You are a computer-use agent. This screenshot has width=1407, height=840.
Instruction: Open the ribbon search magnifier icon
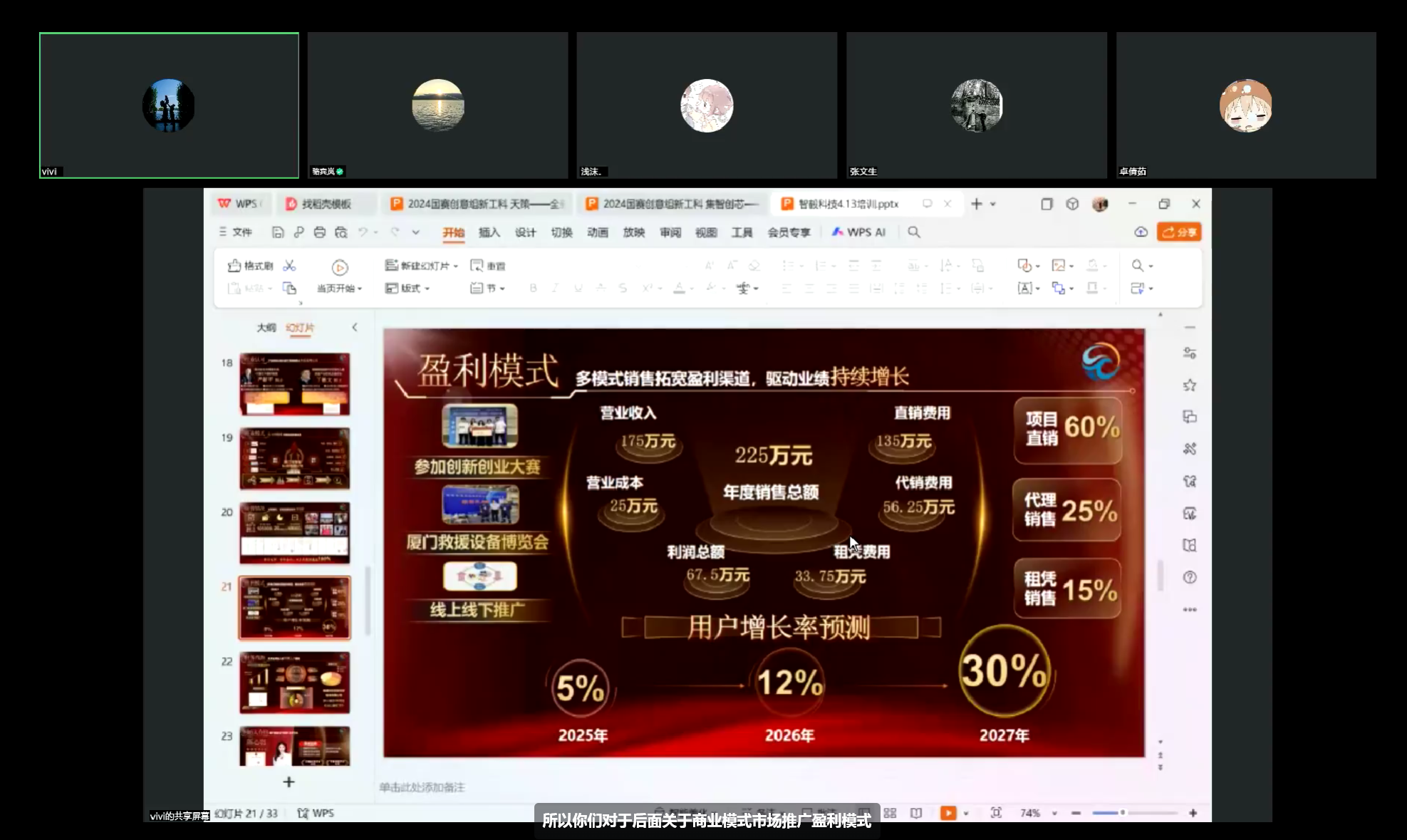[x=914, y=232]
